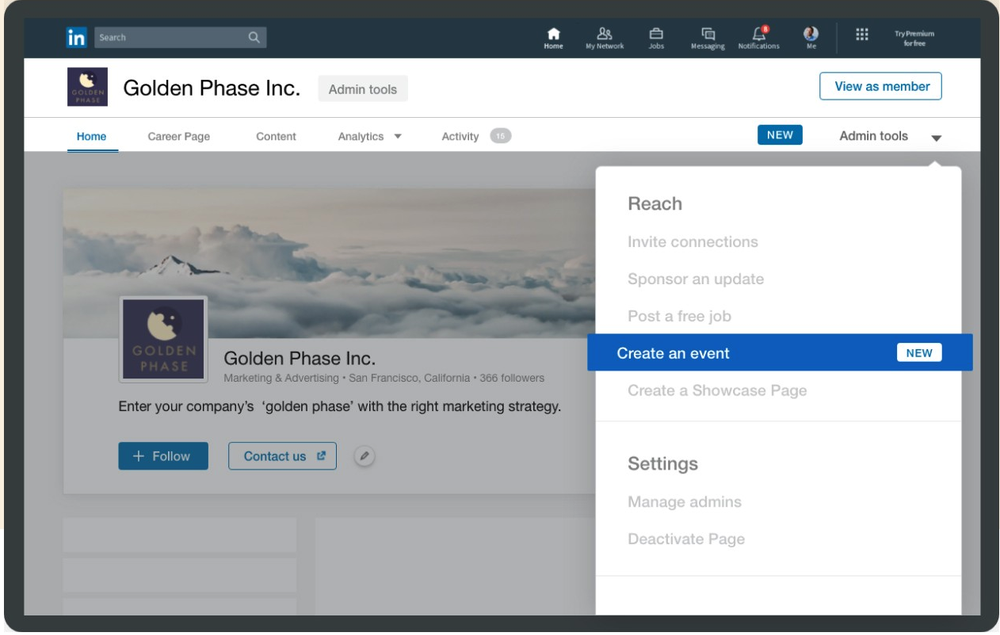Click Try Premium for free
The height and width of the screenshot is (635, 1000).
[x=914, y=38]
